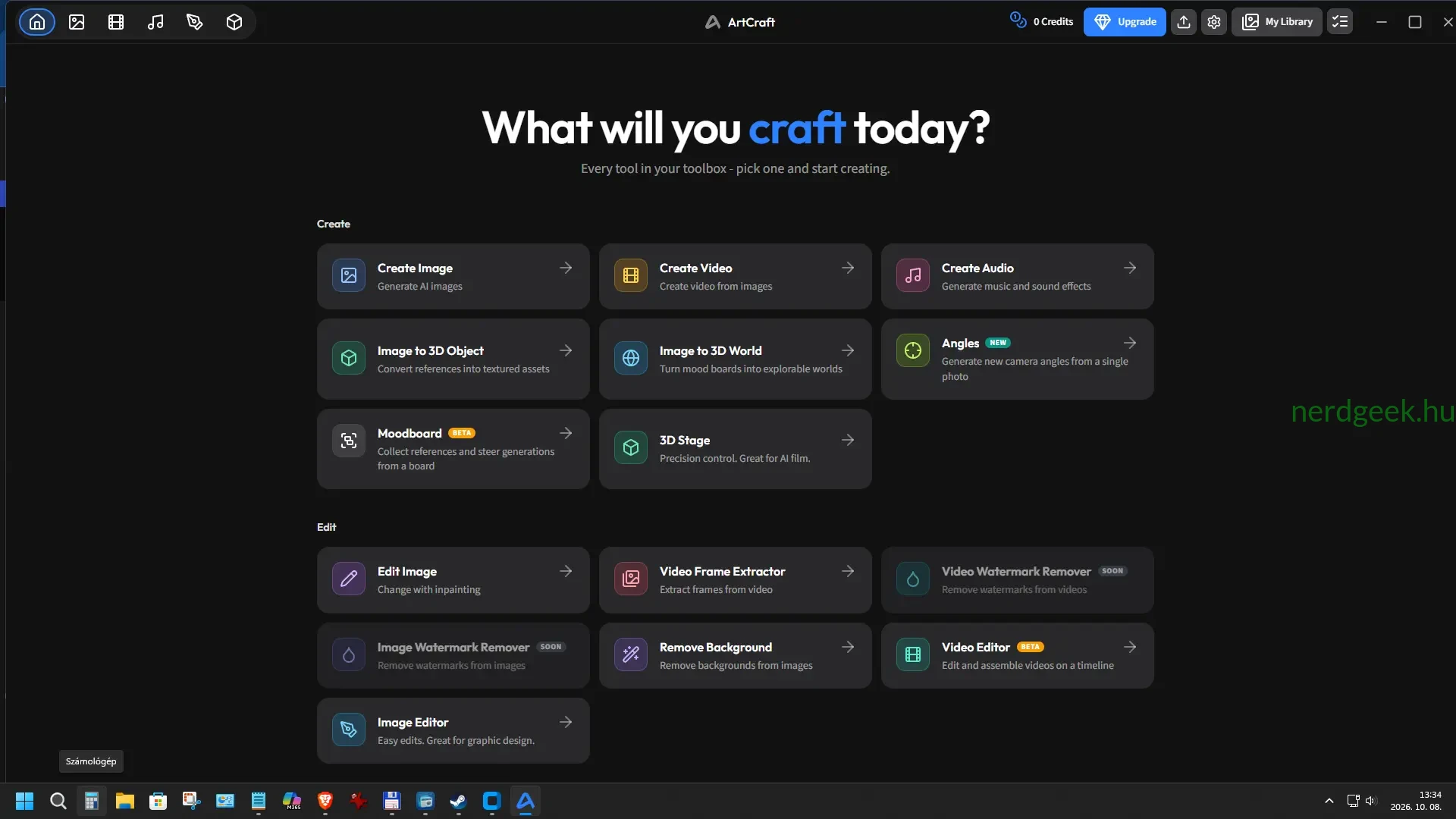Viewport: 1456px width, 819px height.
Task: Click 'Easy edits. Great for graphic design.' text
Action: click(456, 741)
